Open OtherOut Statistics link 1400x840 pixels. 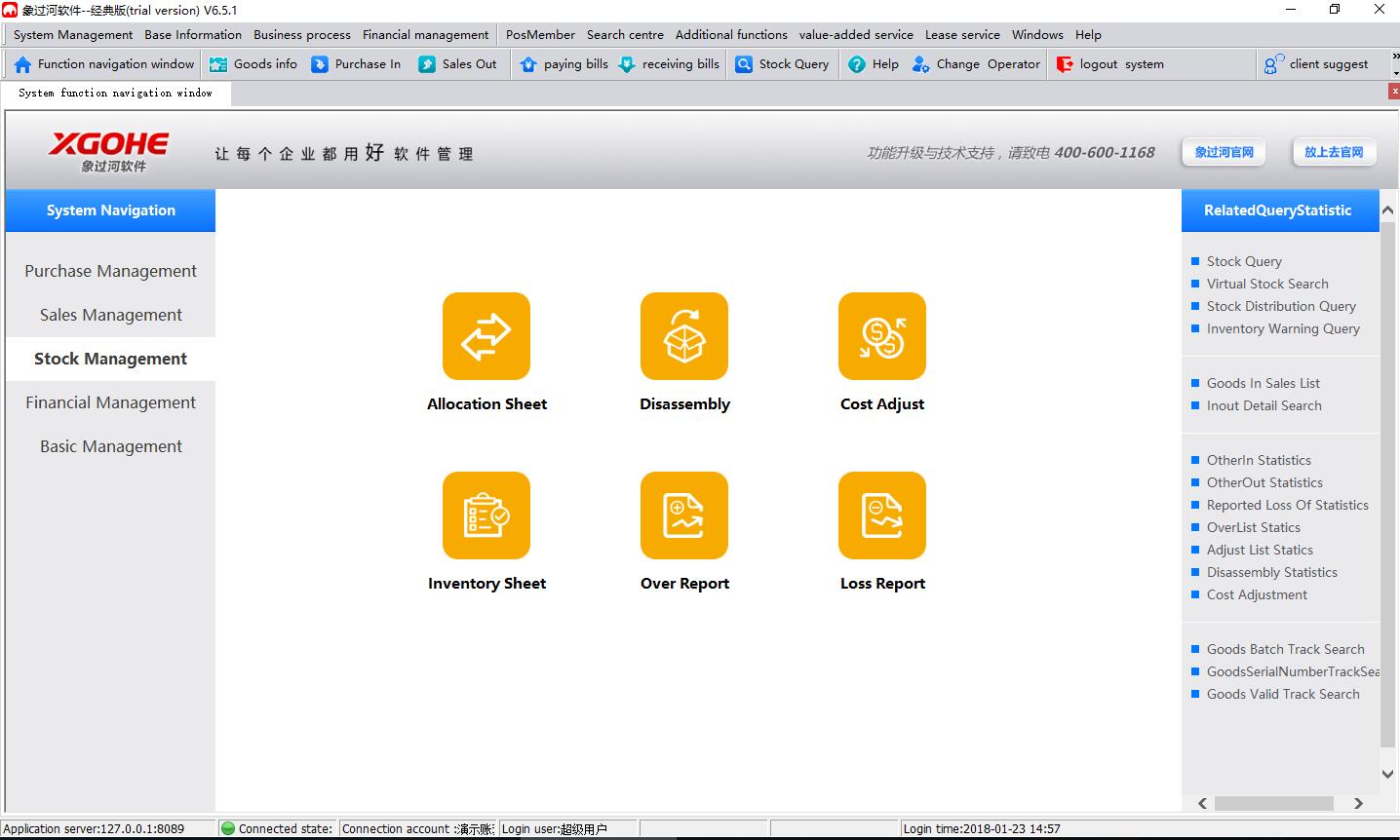1264,482
